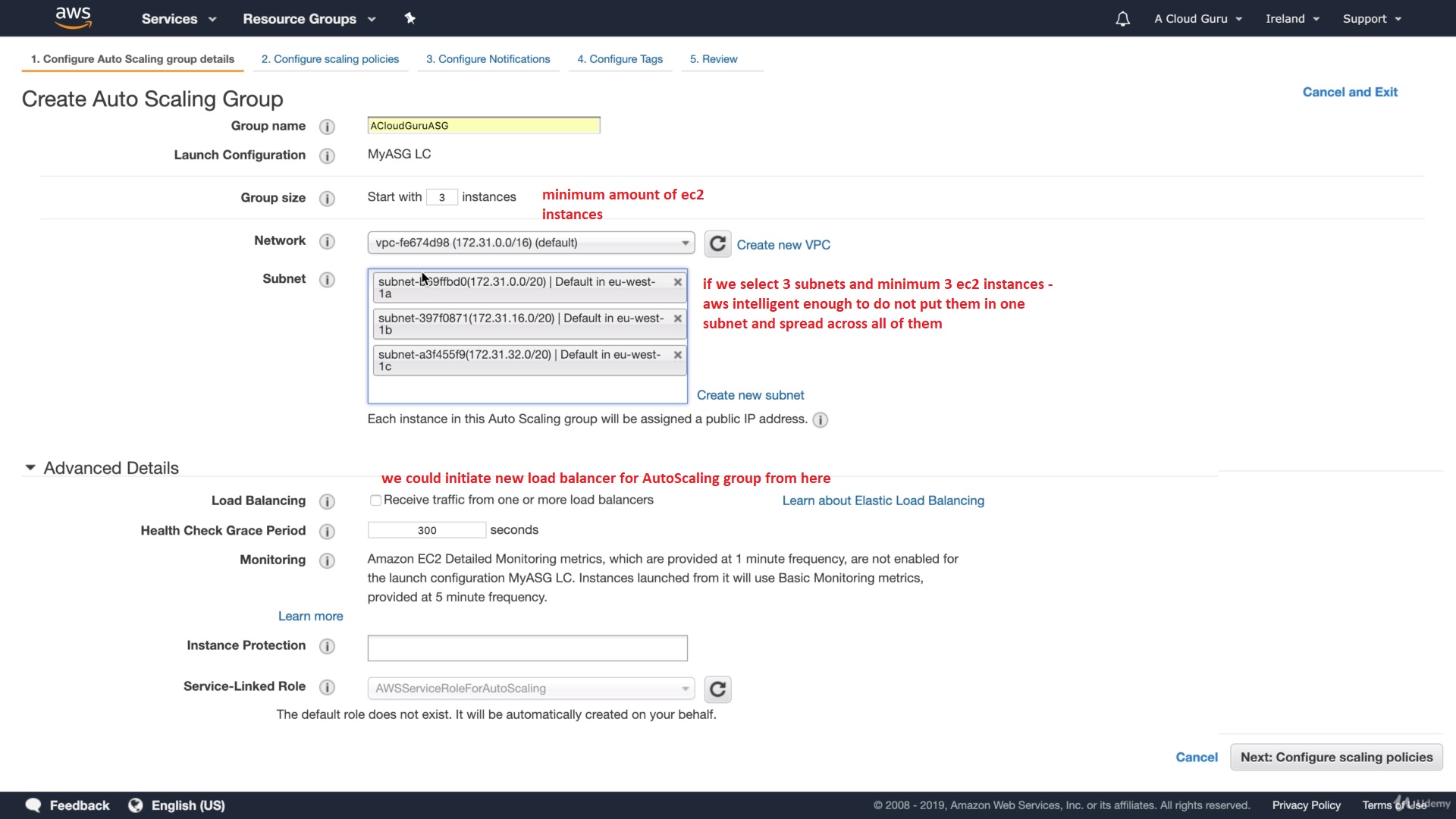Click refresh icon beside Service-Linked Role
The height and width of the screenshot is (819, 1456).
(x=717, y=689)
